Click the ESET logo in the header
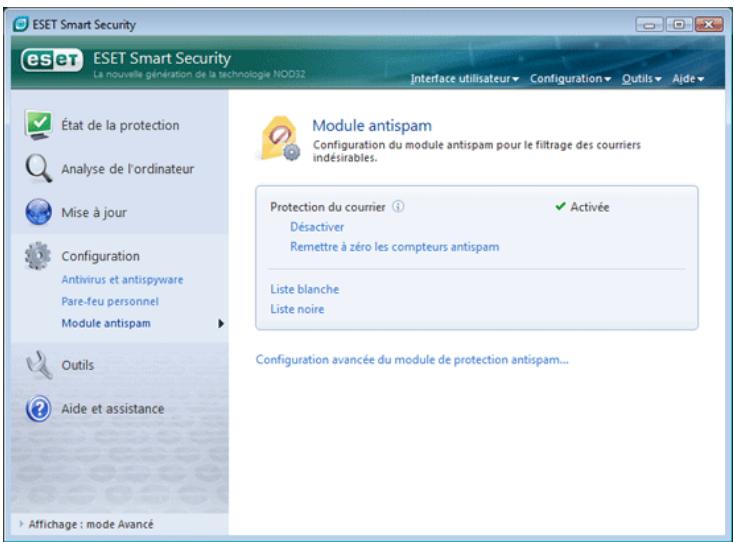734x542 pixels. pos(51,60)
